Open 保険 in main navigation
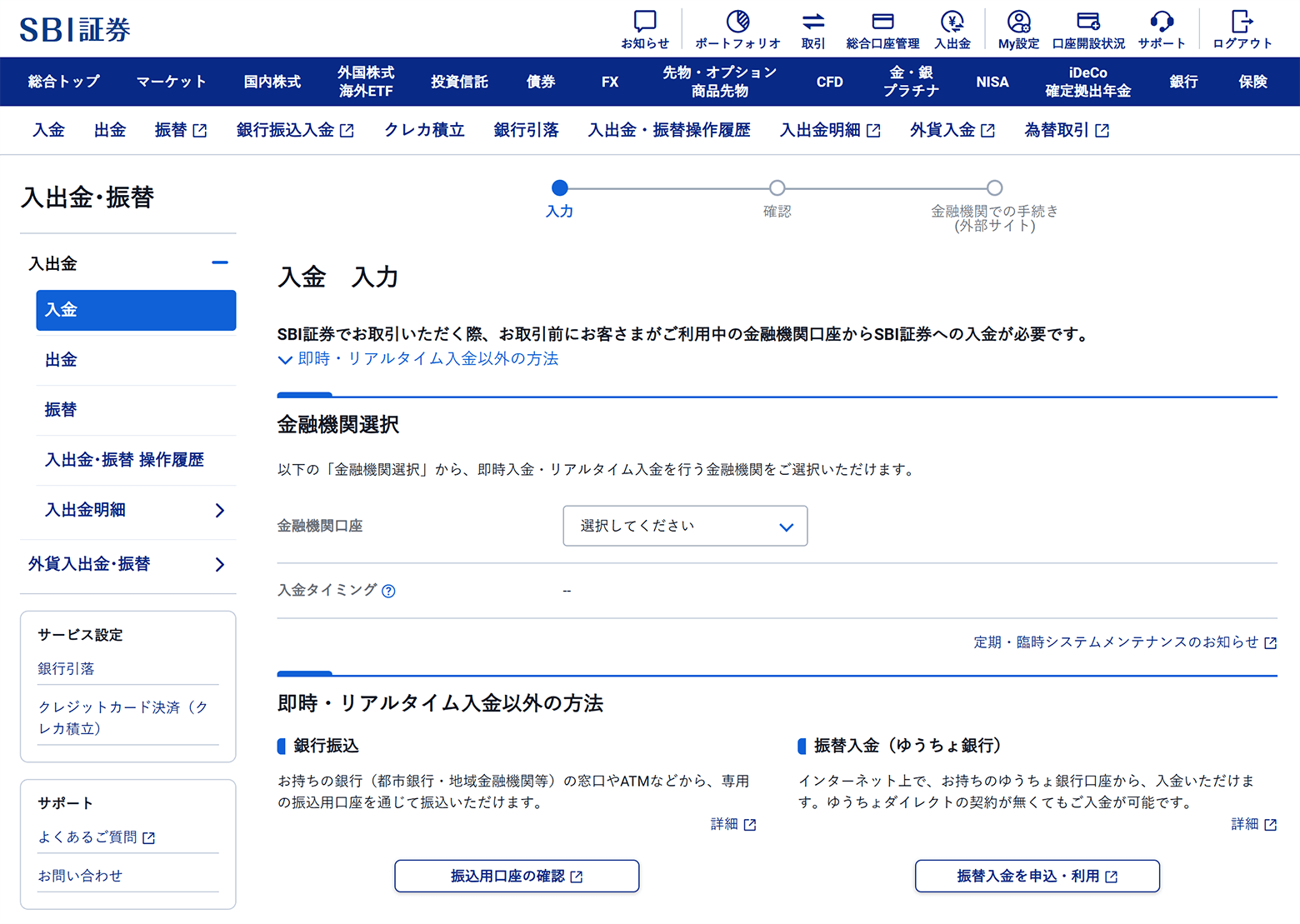 [x=1252, y=82]
